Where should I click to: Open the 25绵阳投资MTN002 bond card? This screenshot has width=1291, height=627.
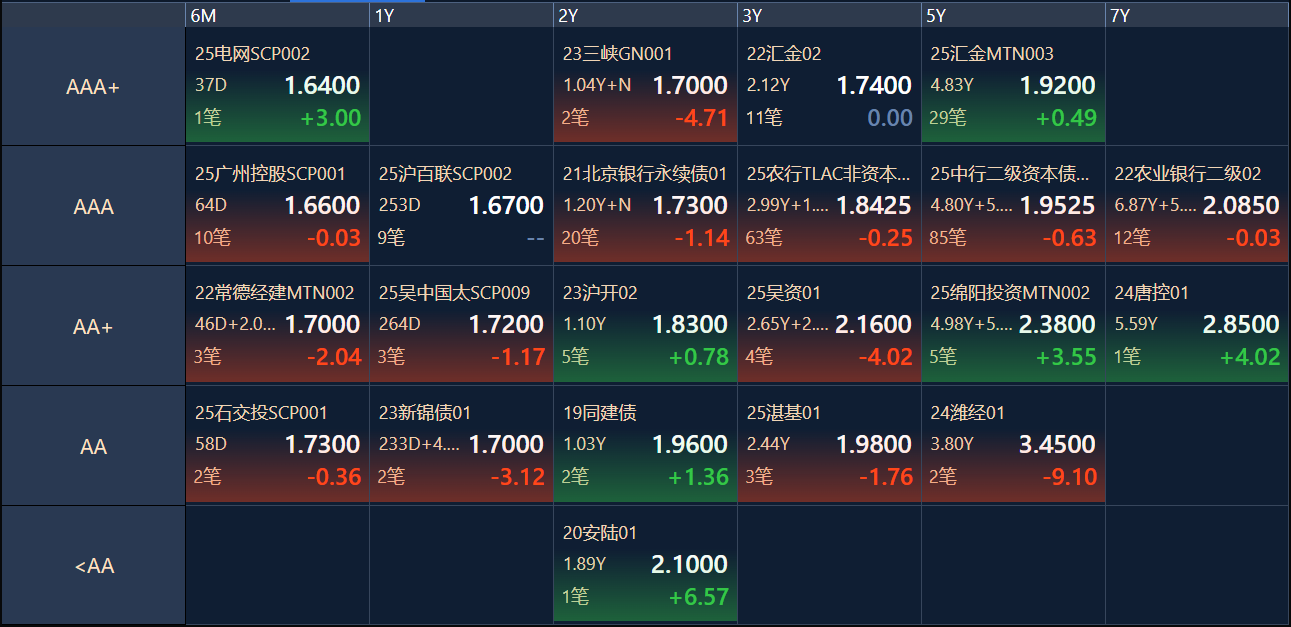pyautogui.click(x=1013, y=326)
